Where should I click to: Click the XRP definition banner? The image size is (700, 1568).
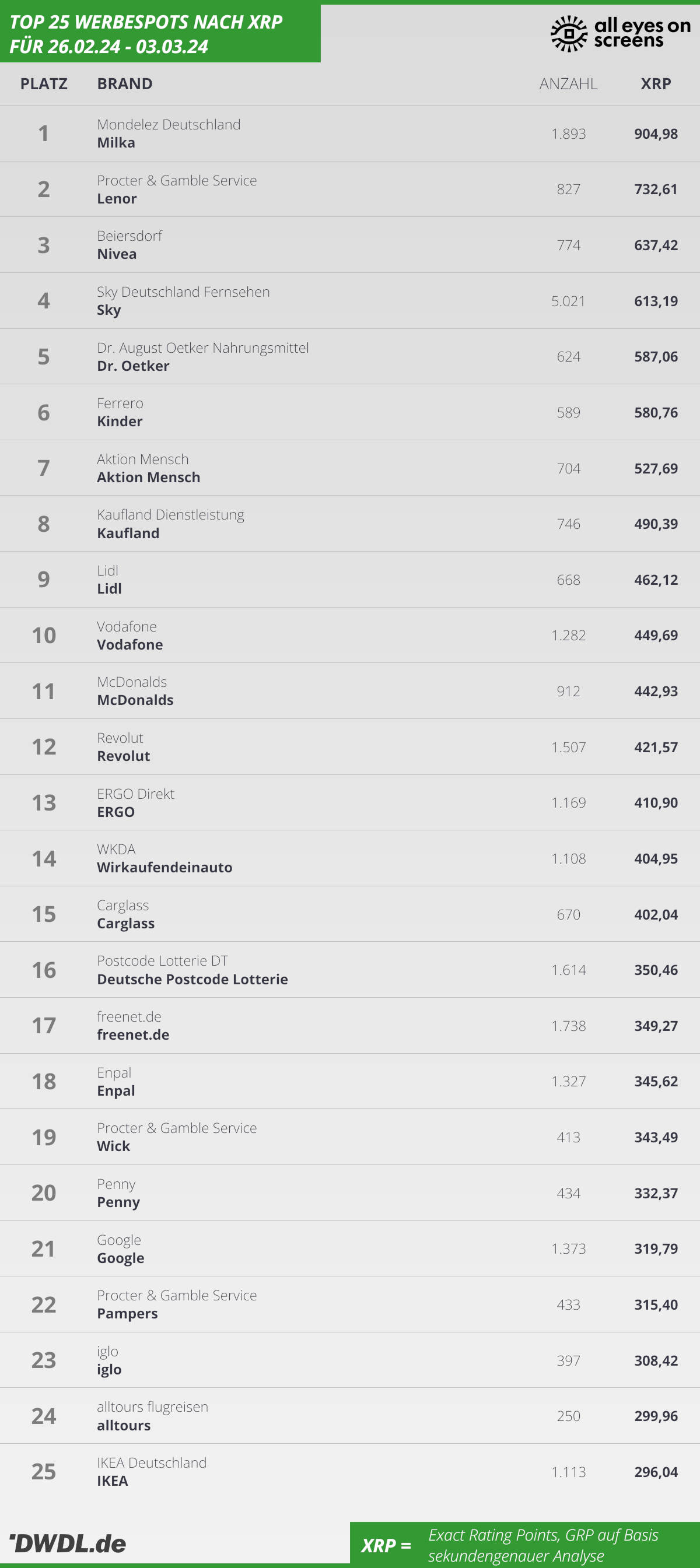click(524, 1543)
